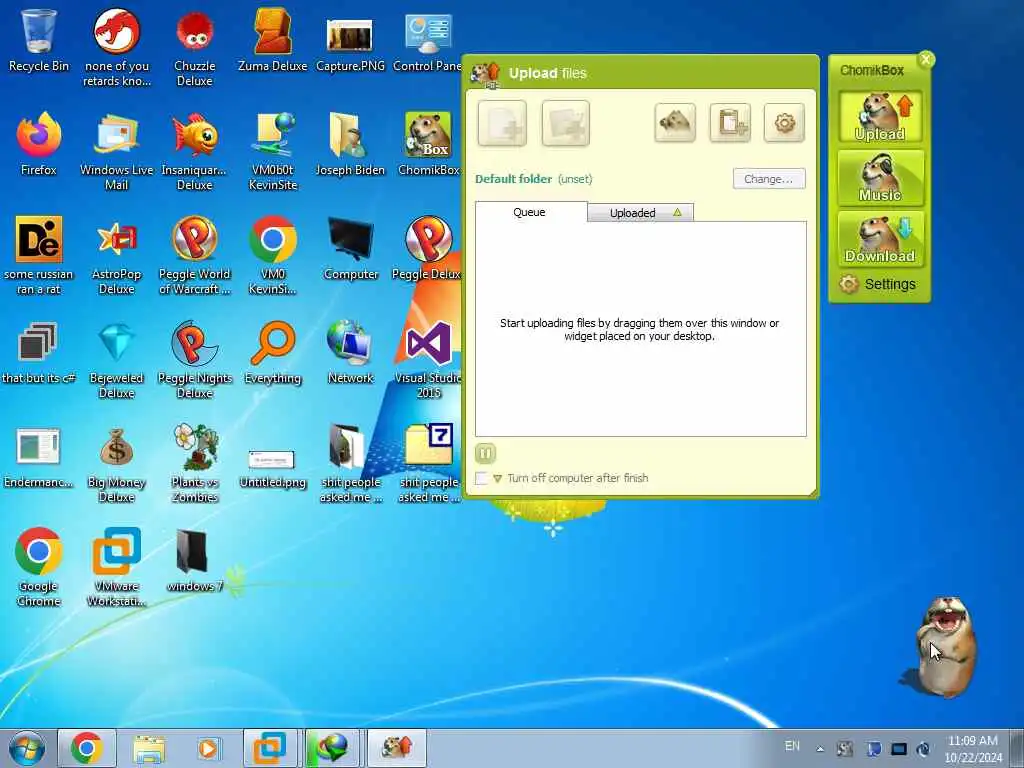
Task: Click the paste from clipboard toolbar icon
Action: coord(729,122)
